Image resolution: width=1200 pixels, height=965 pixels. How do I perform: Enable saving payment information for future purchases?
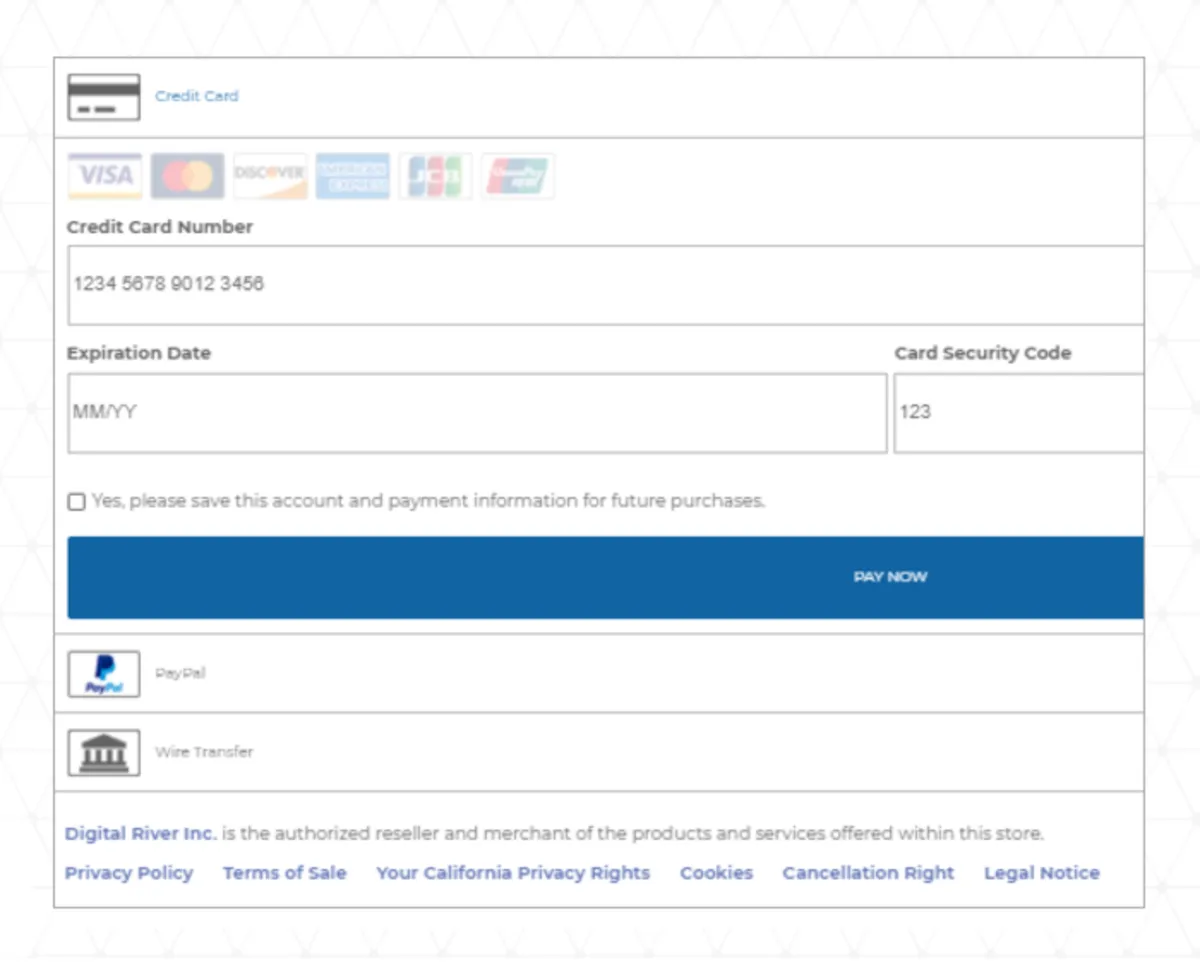click(x=77, y=502)
